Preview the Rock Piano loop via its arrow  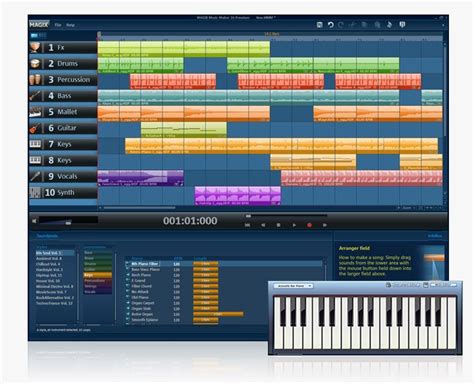[128, 275]
